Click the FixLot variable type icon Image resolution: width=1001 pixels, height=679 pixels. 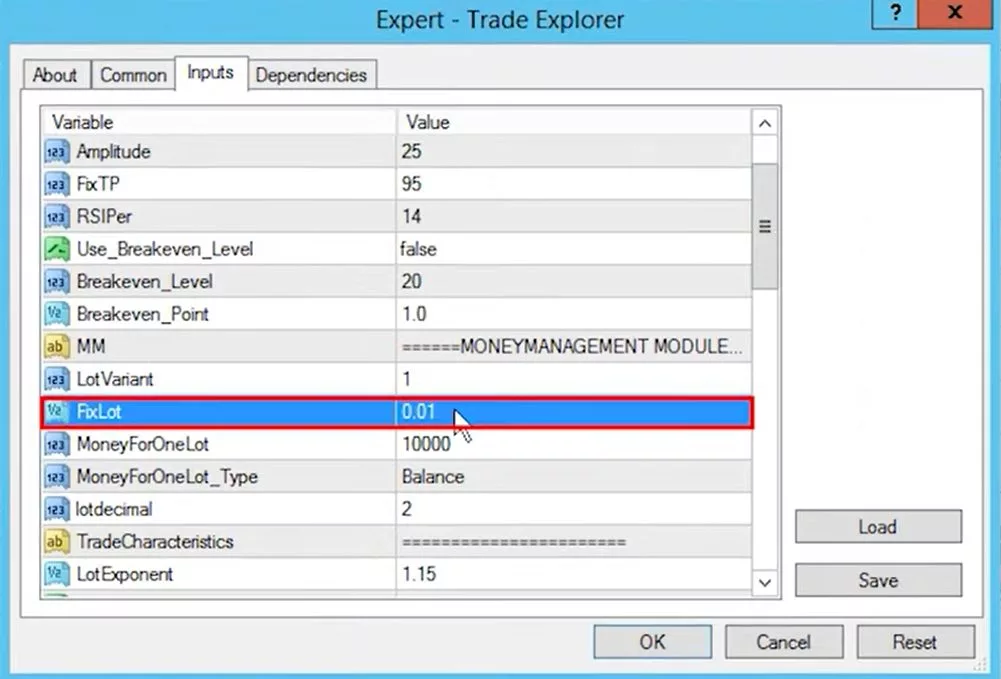point(56,411)
